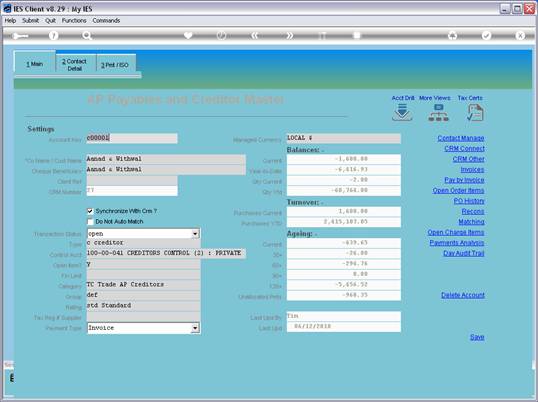Open the Functions menu
Viewport: 538px width, 402px height.
pos(74,21)
